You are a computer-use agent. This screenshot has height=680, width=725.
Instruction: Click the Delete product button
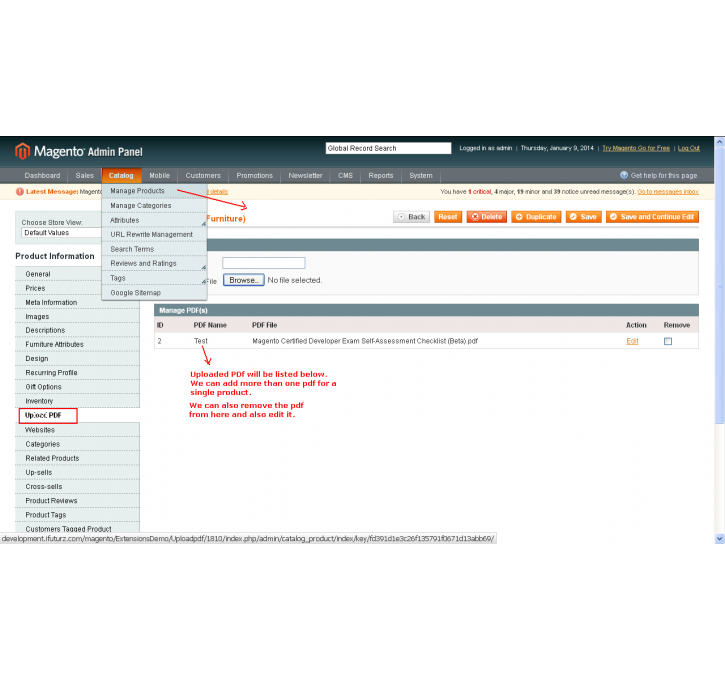click(x=486, y=217)
